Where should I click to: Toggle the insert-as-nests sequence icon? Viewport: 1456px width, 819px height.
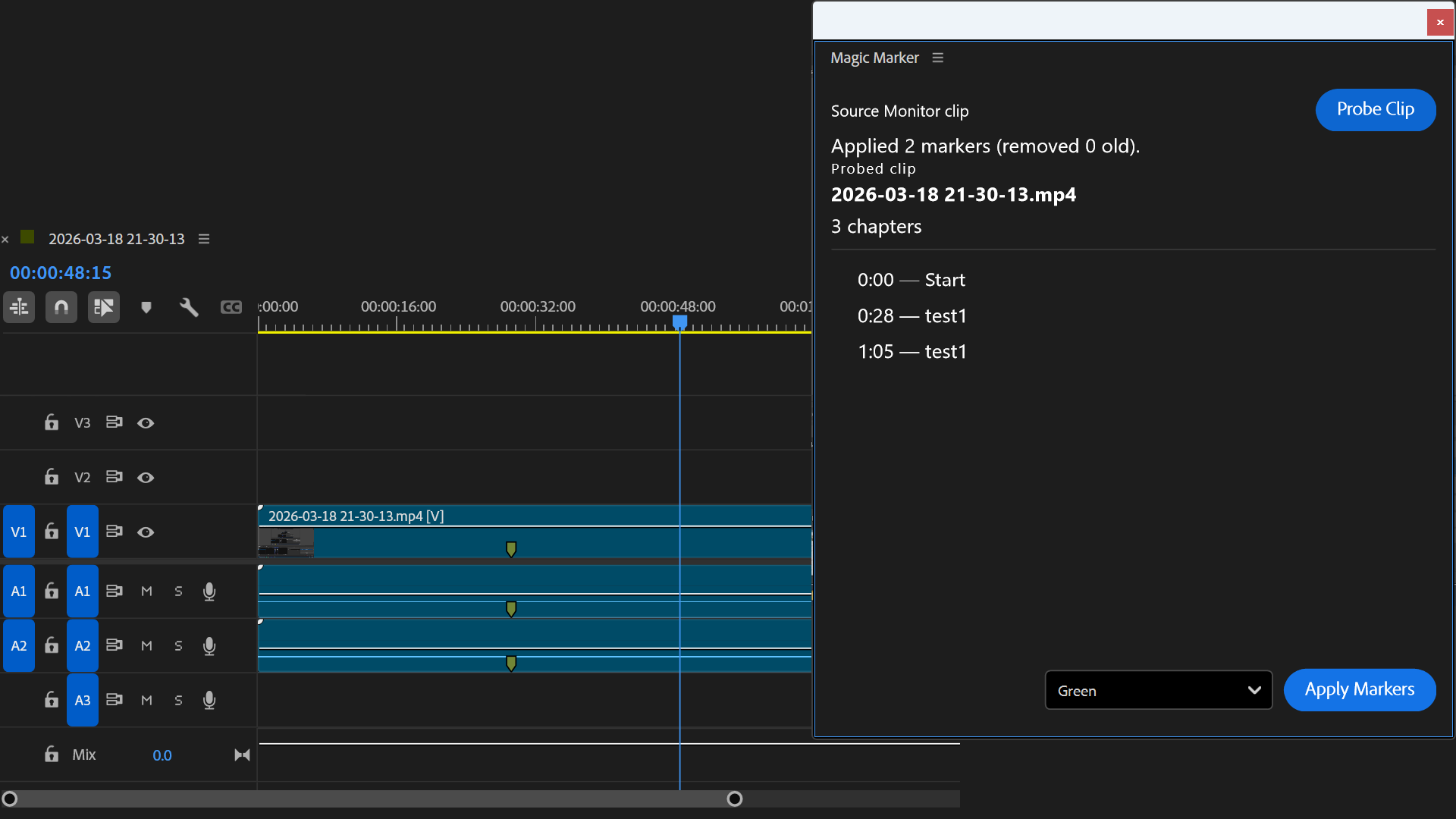coord(19,307)
